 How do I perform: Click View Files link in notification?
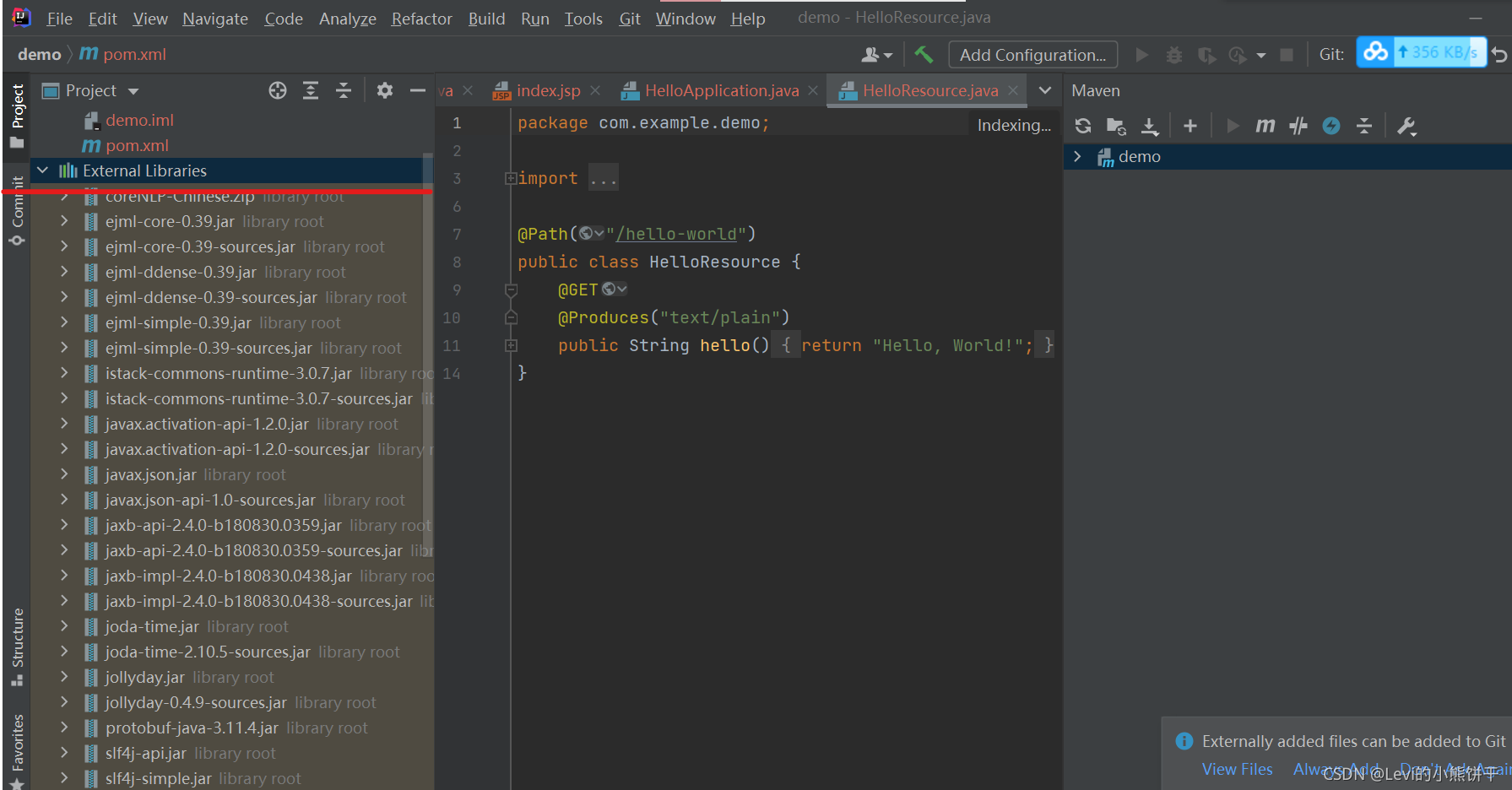1237,769
